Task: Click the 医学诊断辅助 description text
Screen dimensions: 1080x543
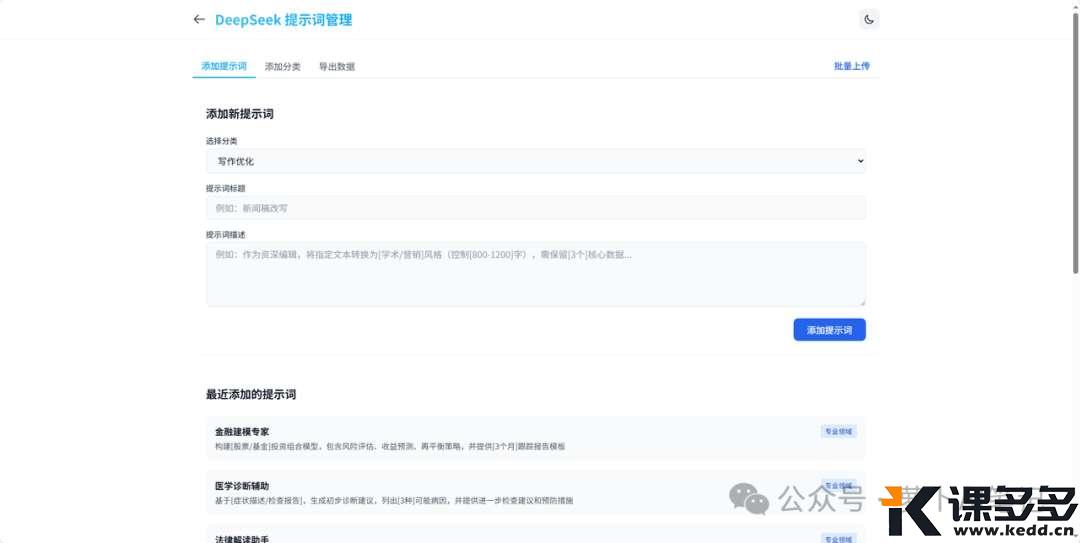Action: coord(394,500)
